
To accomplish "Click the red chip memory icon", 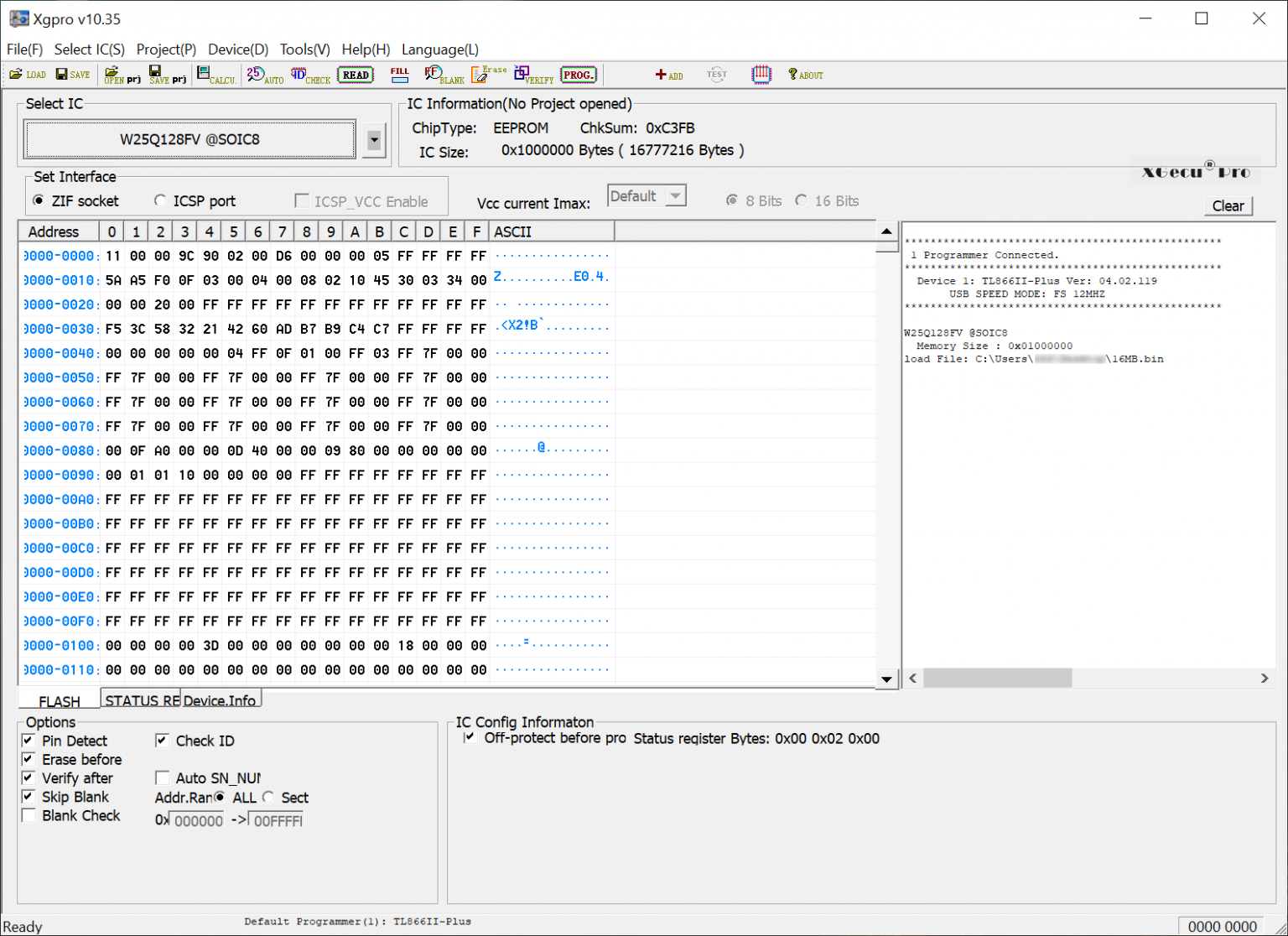I will (761, 75).
